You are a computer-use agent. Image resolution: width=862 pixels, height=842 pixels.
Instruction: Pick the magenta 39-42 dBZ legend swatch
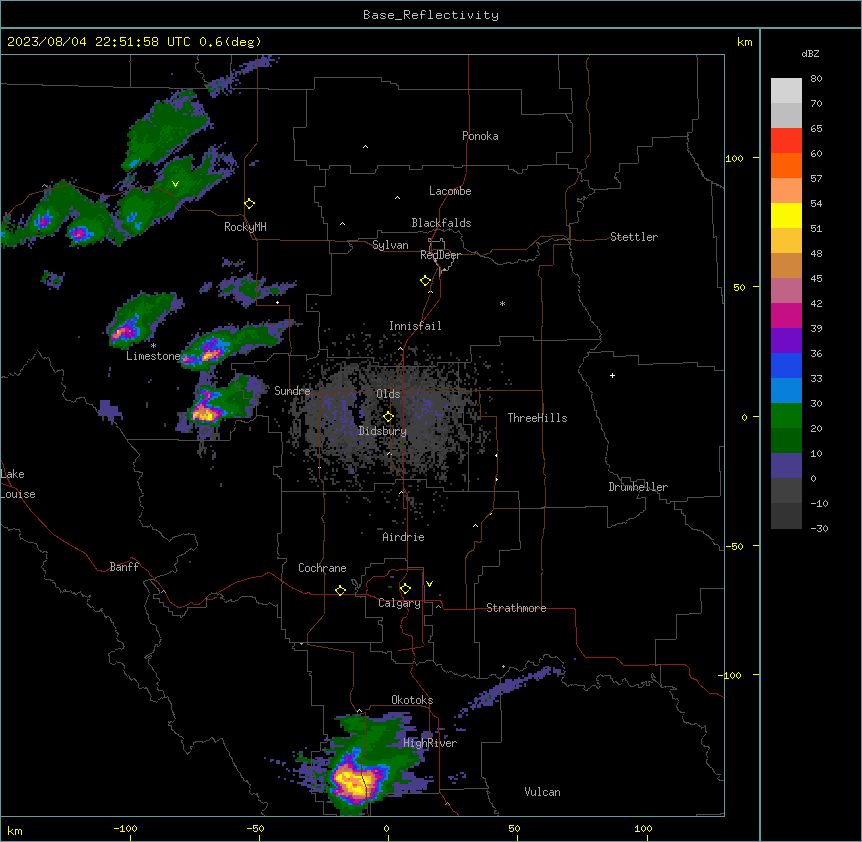(786, 315)
